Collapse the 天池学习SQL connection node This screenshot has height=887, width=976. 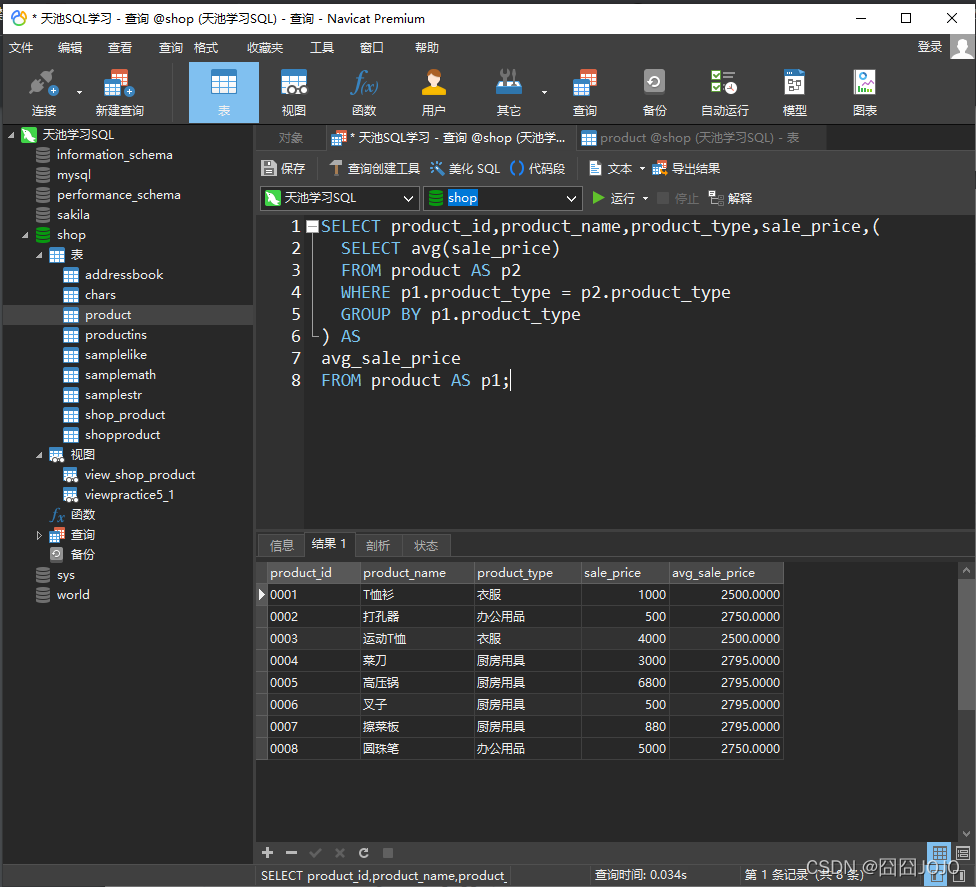point(11,135)
